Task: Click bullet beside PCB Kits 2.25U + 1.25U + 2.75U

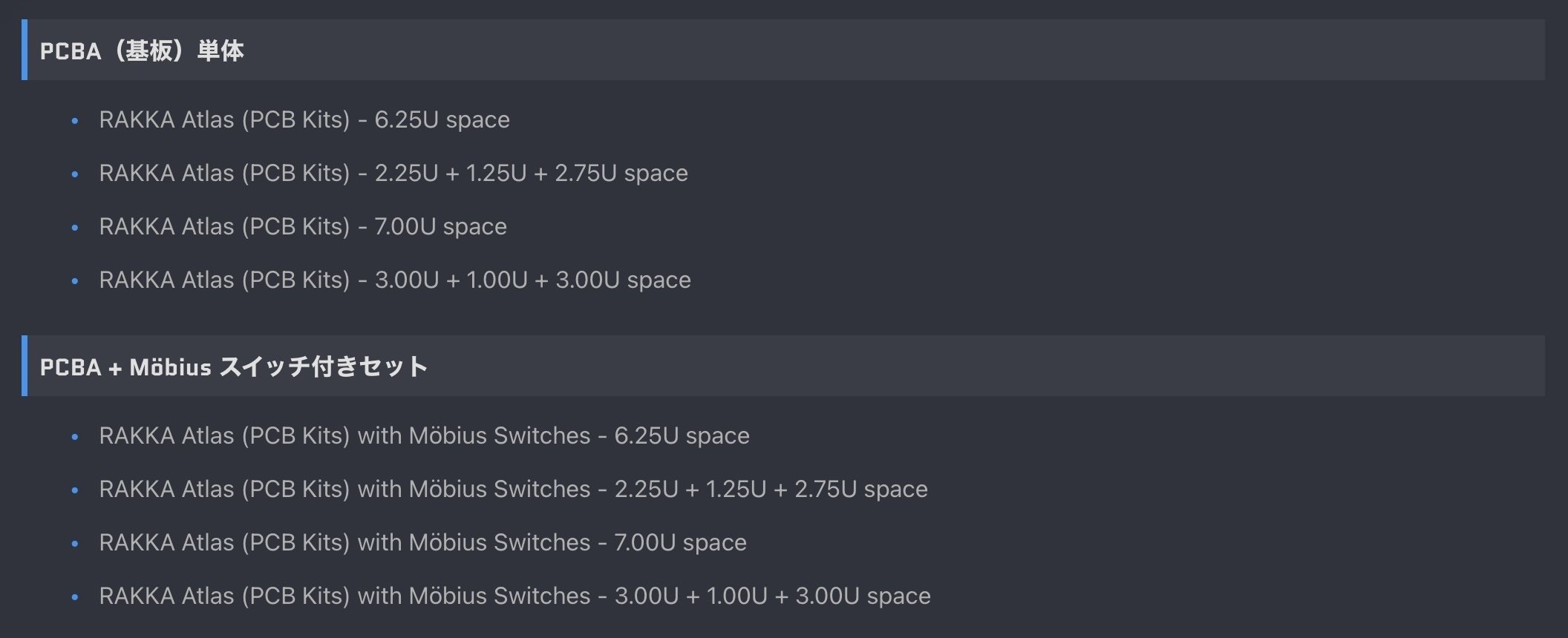Action: tap(74, 174)
